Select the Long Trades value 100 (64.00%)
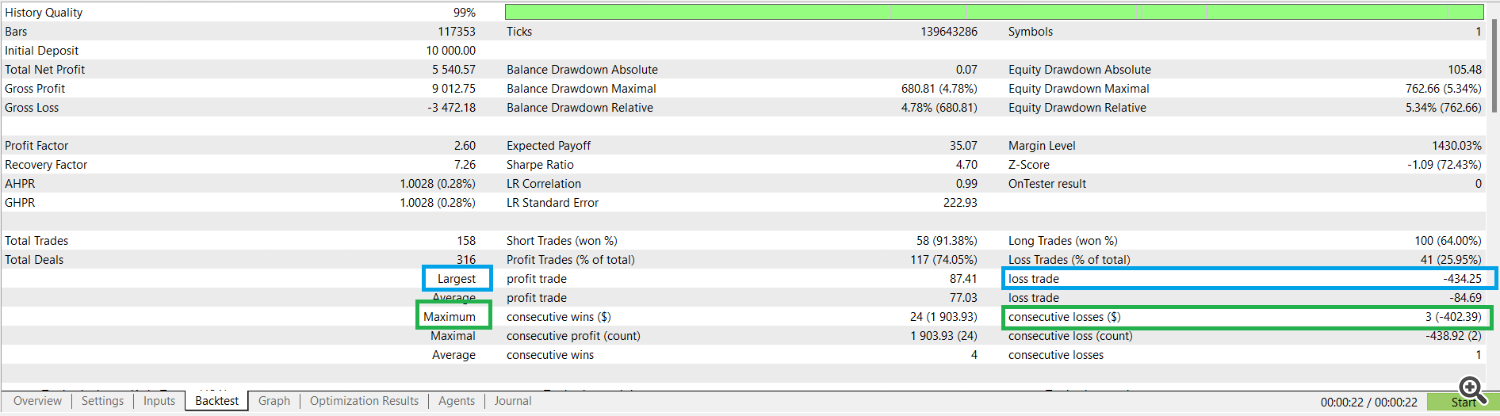Image resolution: width=1500 pixels, height=416 pixels. (1447, 241)
